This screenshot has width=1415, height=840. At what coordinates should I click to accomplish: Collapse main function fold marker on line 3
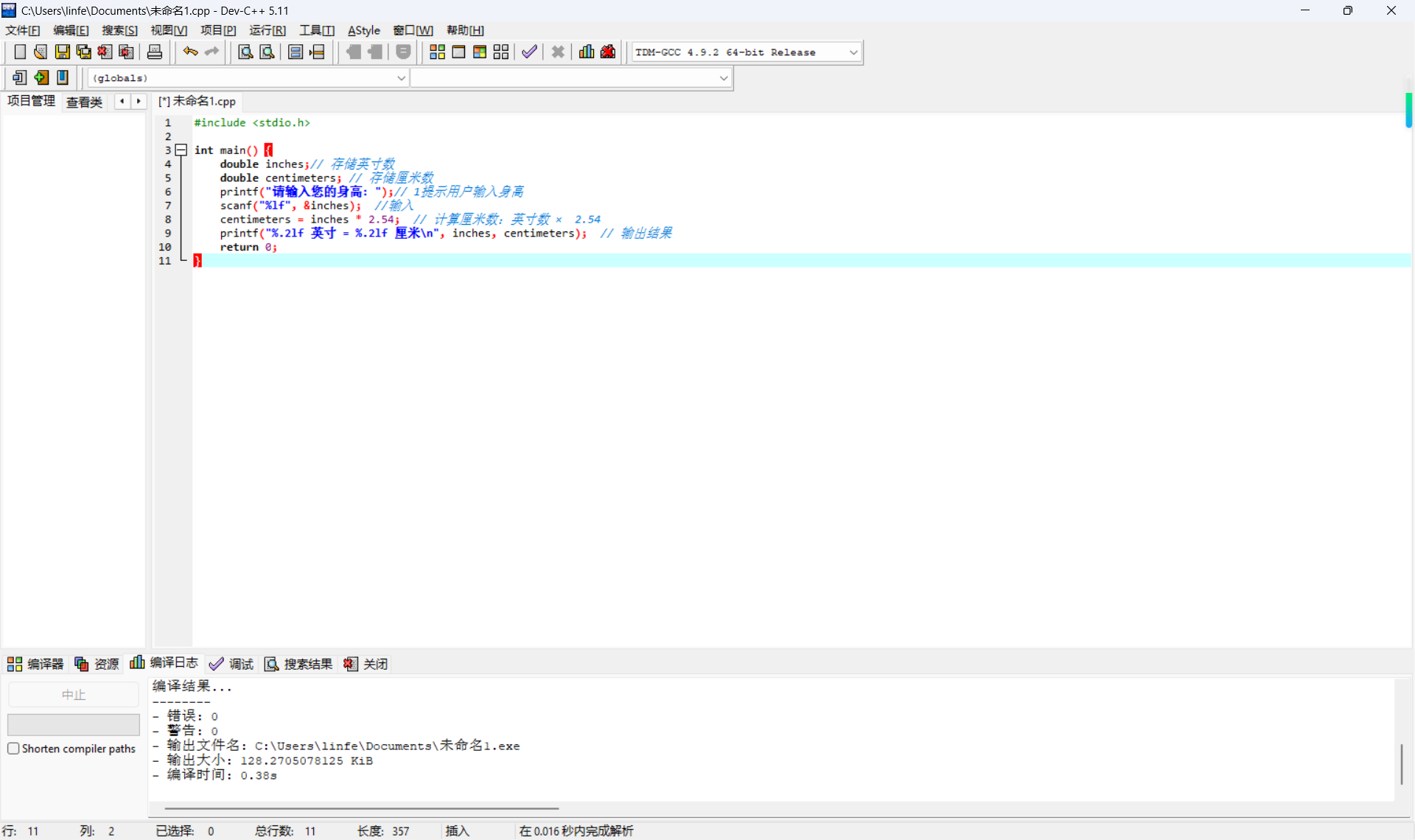pyautogui.click(x=181, y=150)
